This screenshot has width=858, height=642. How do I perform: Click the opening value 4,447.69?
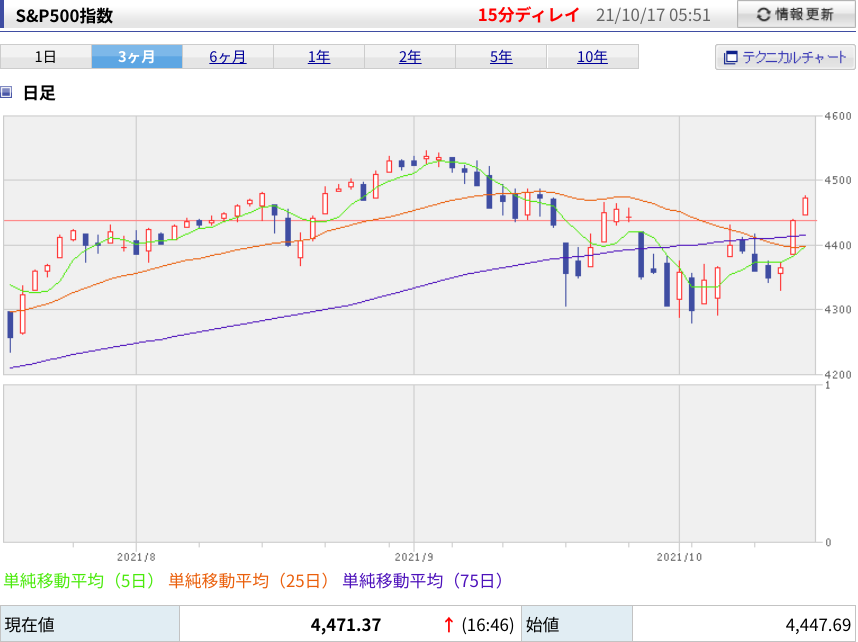tap(819, 624)
